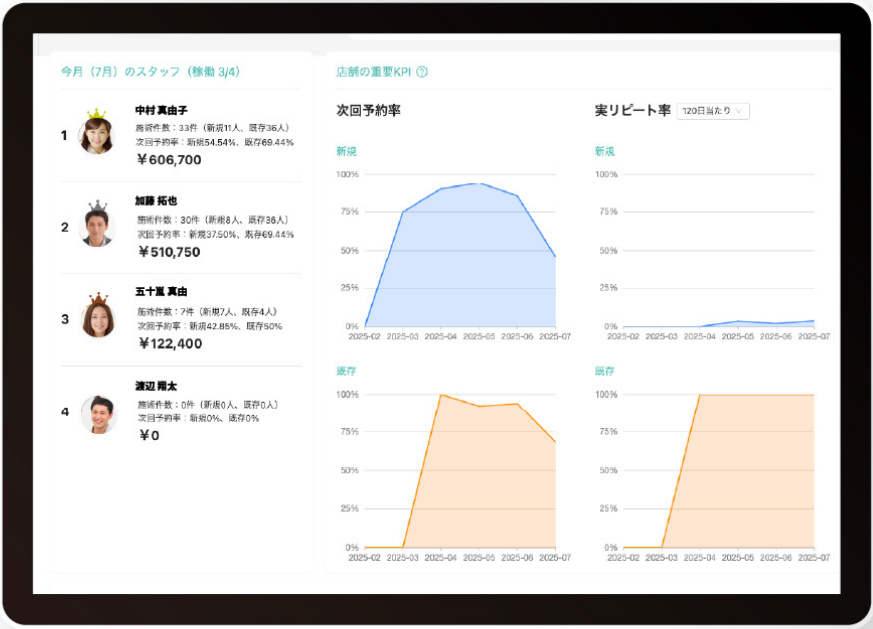Click the 店舗の重要KPI section title

point(373,72)
